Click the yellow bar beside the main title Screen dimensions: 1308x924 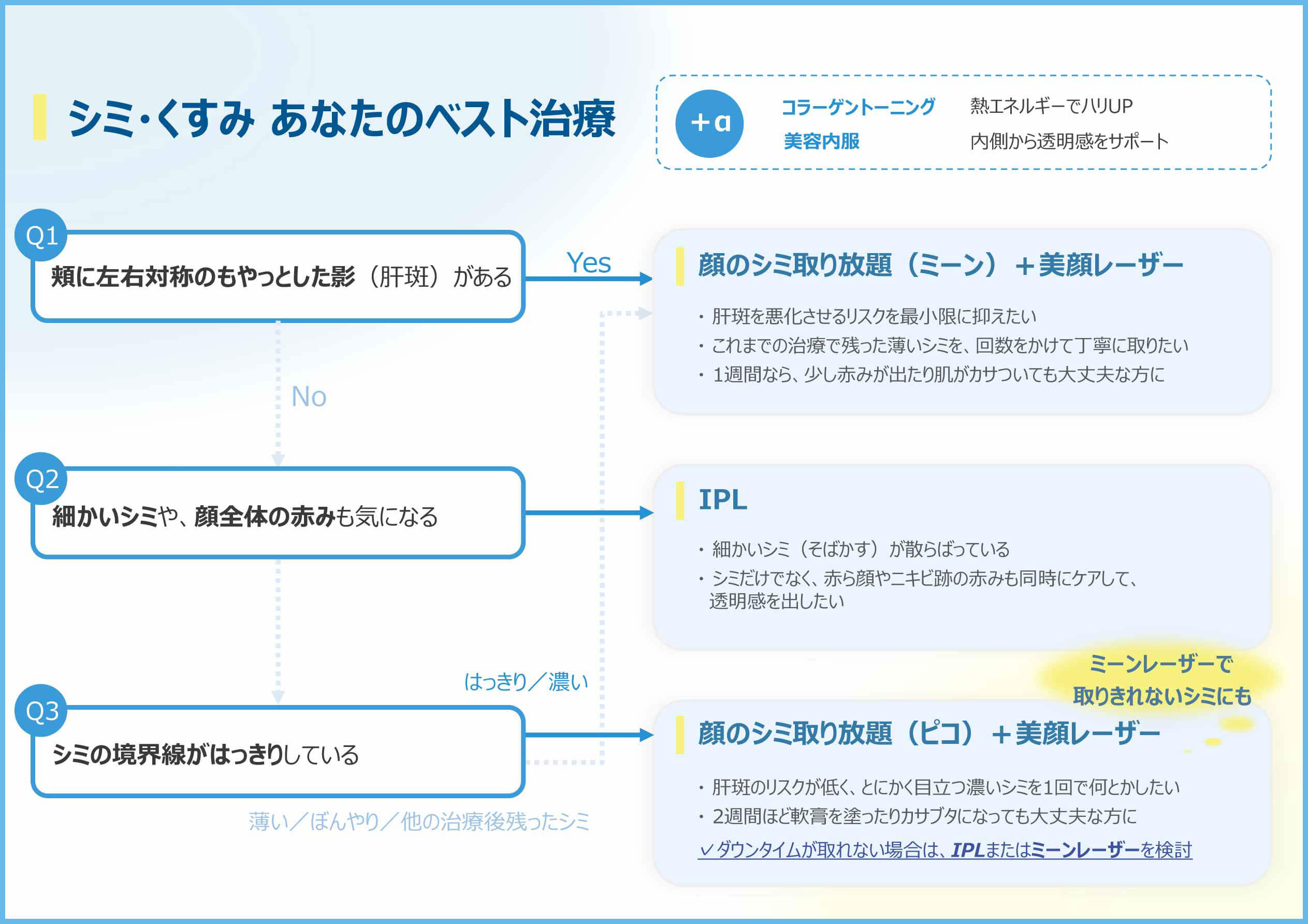click(x=39, y=118)
